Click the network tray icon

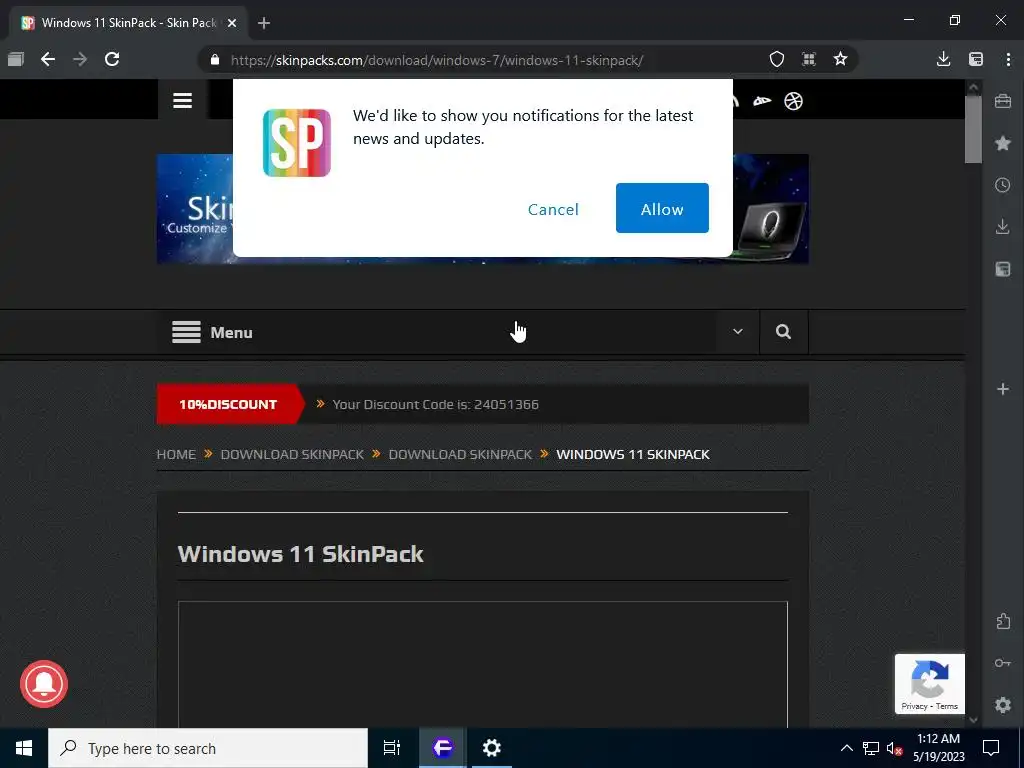pyautogui.click(x=871, y=748)
